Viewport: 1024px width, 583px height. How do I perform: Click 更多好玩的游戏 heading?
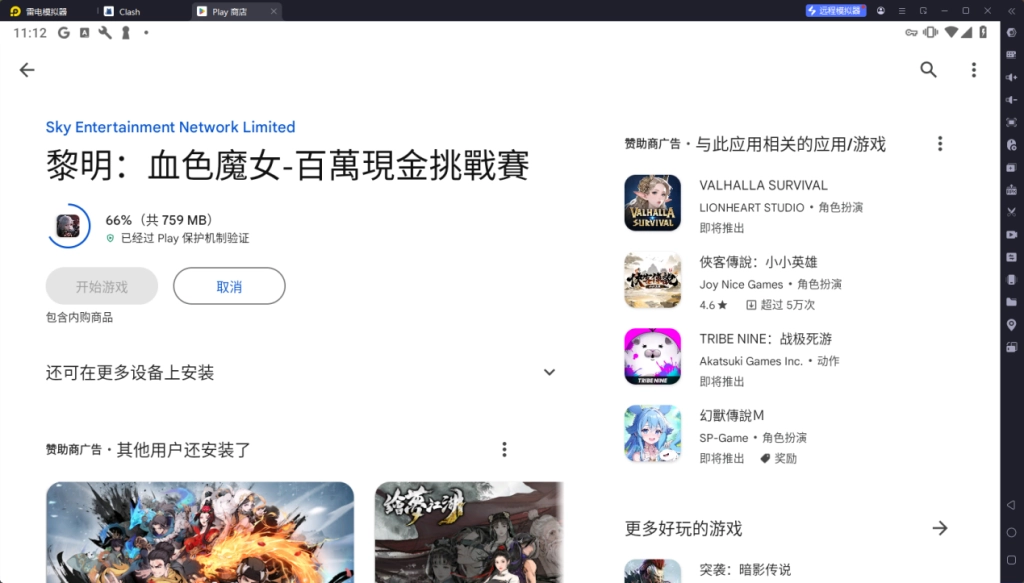click(x=683, y=528)
